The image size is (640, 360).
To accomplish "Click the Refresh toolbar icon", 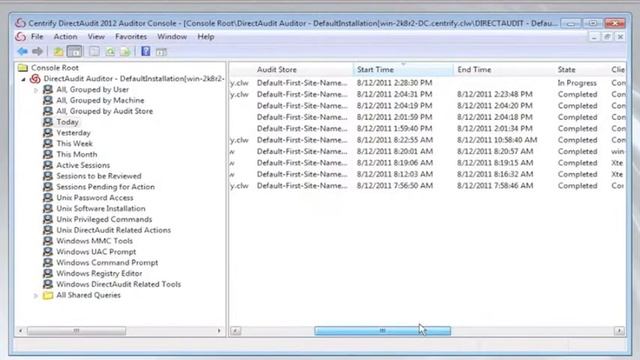I will pos(110,51).
